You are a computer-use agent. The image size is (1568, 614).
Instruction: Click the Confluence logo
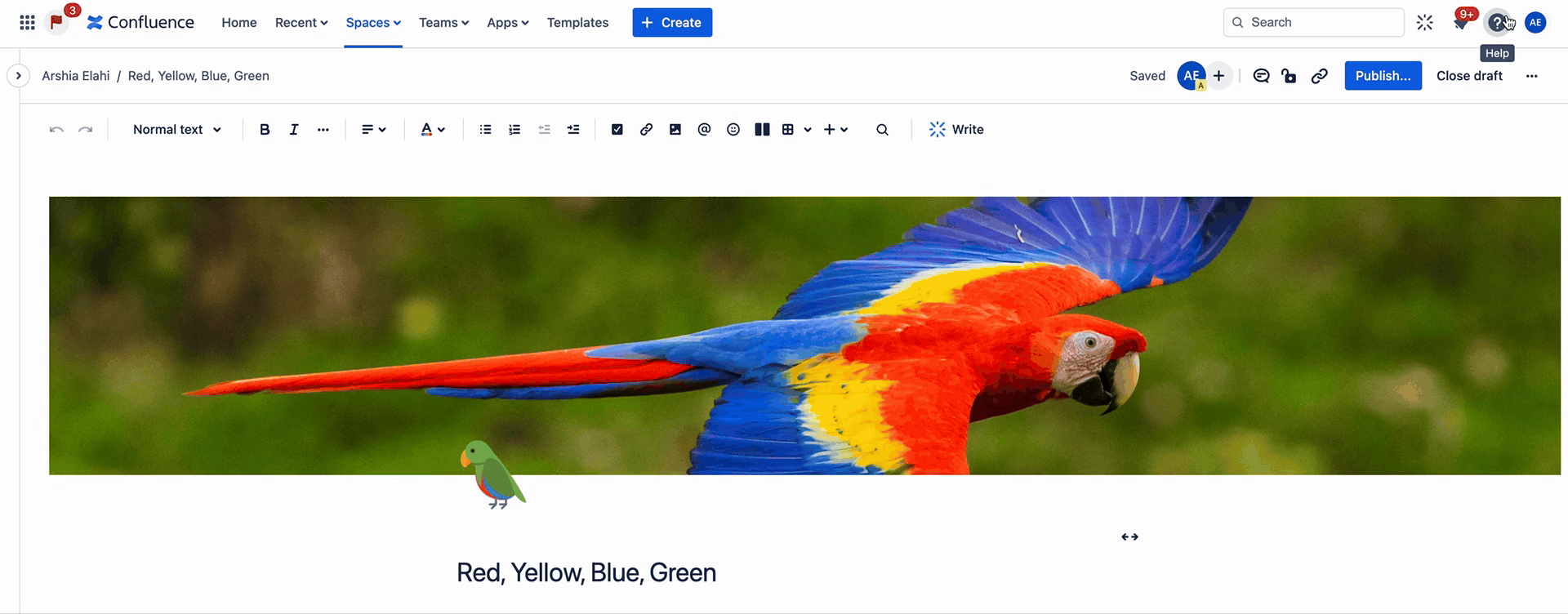click(140, 22)
